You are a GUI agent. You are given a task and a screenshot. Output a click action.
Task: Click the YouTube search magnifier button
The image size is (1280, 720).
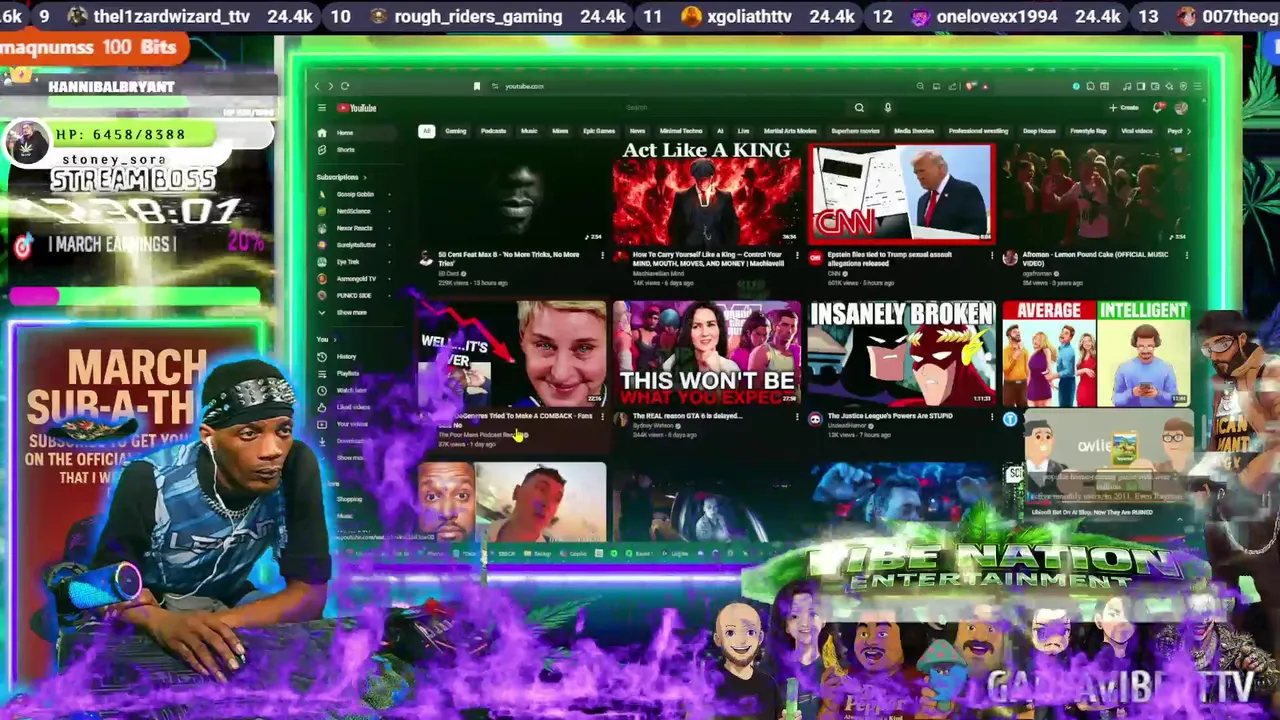[x=859, y=108]
